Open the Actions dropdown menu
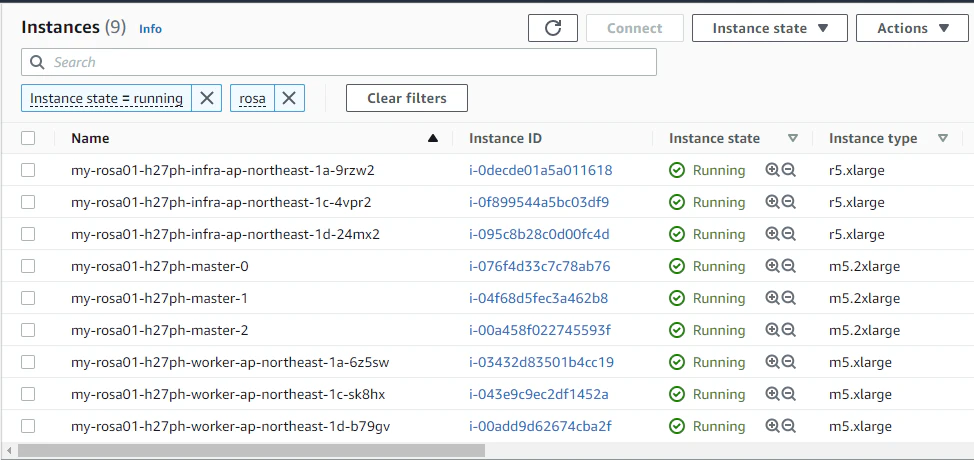This screenshot has height=460, width=974. (912, 28)
